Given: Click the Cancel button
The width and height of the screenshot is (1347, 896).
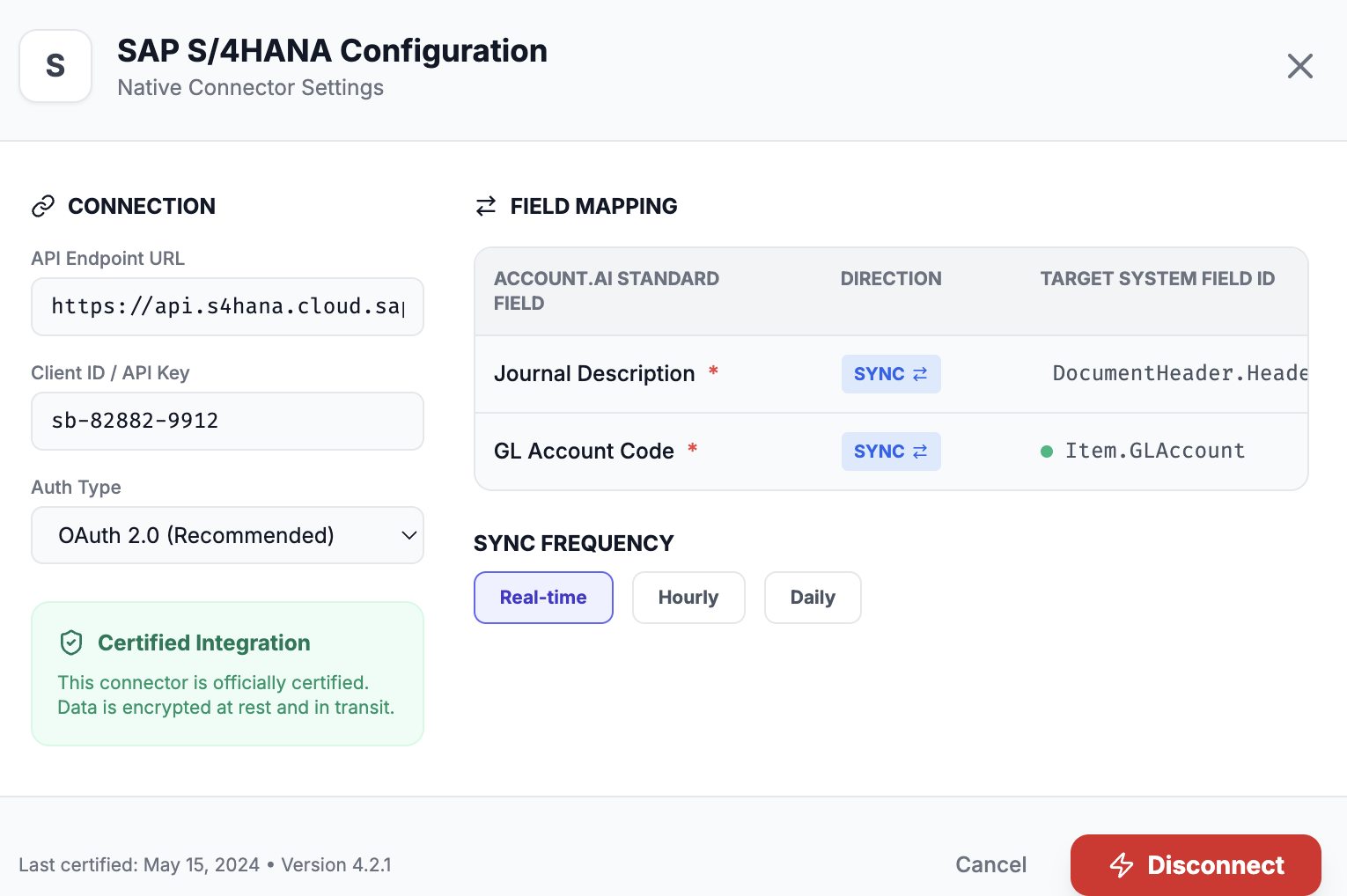Looking at the screenshot, I should (x=990, y=865).
